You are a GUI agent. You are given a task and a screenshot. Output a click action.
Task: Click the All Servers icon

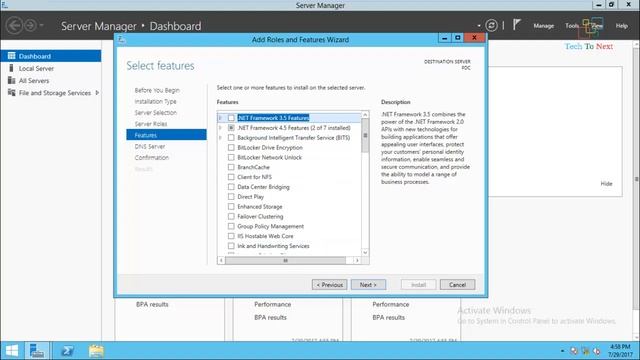[11, 80]
